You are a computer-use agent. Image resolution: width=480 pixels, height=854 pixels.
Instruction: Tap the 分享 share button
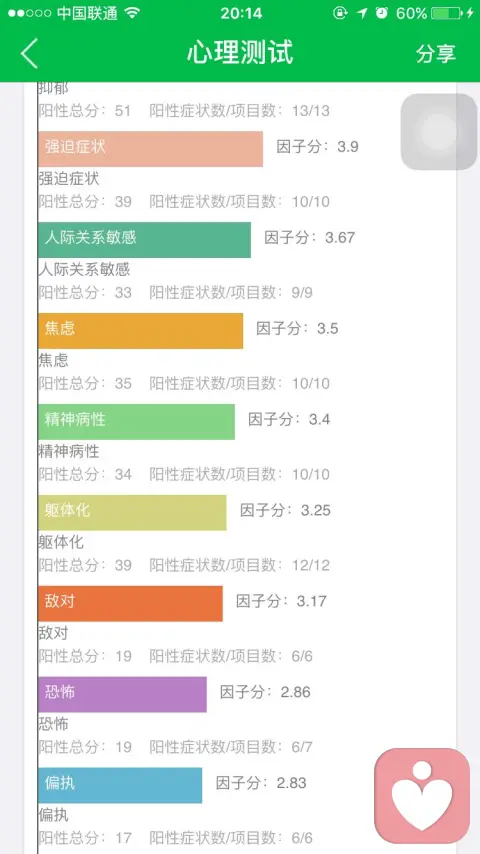tap(435, 53)
